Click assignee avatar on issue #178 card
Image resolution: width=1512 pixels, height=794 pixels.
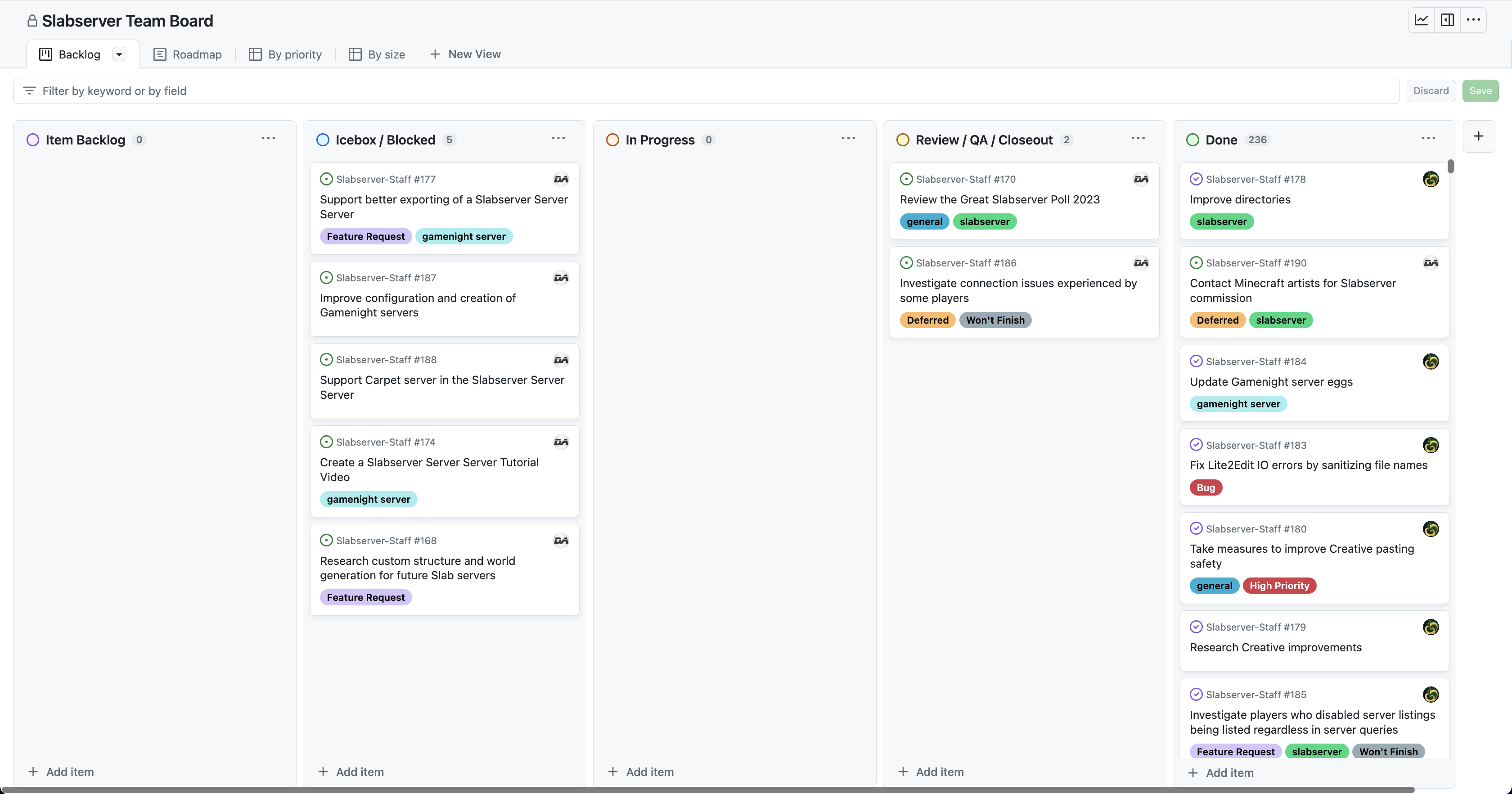click(1431, 179)
